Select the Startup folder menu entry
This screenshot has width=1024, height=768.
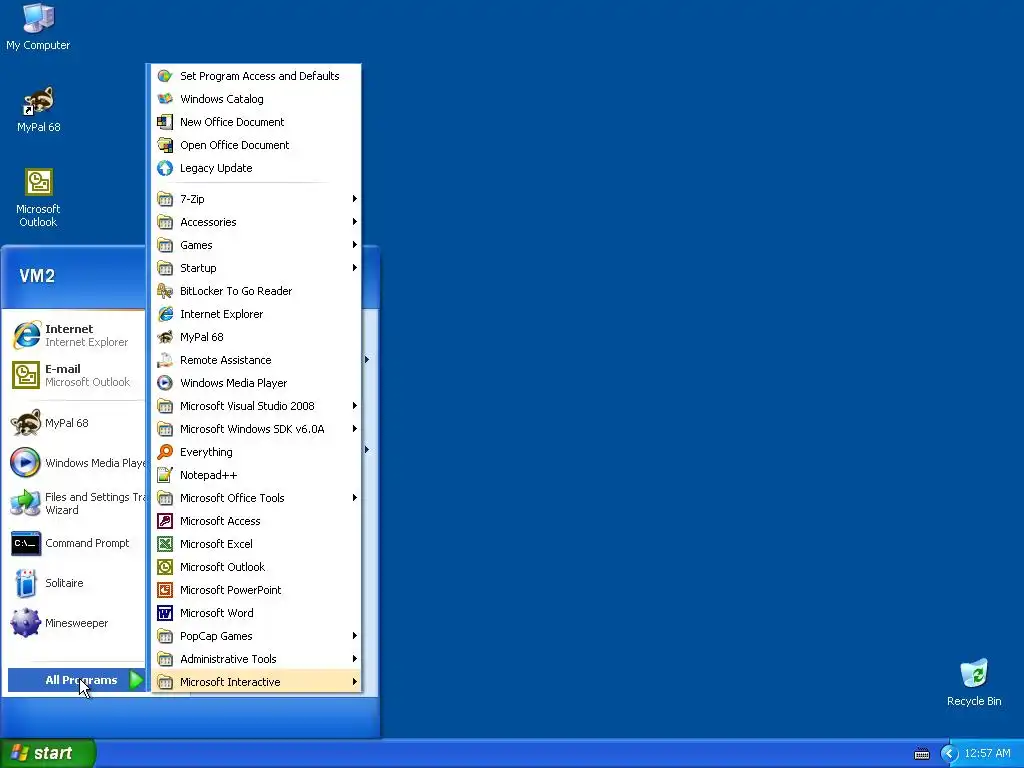pos(257,268)
